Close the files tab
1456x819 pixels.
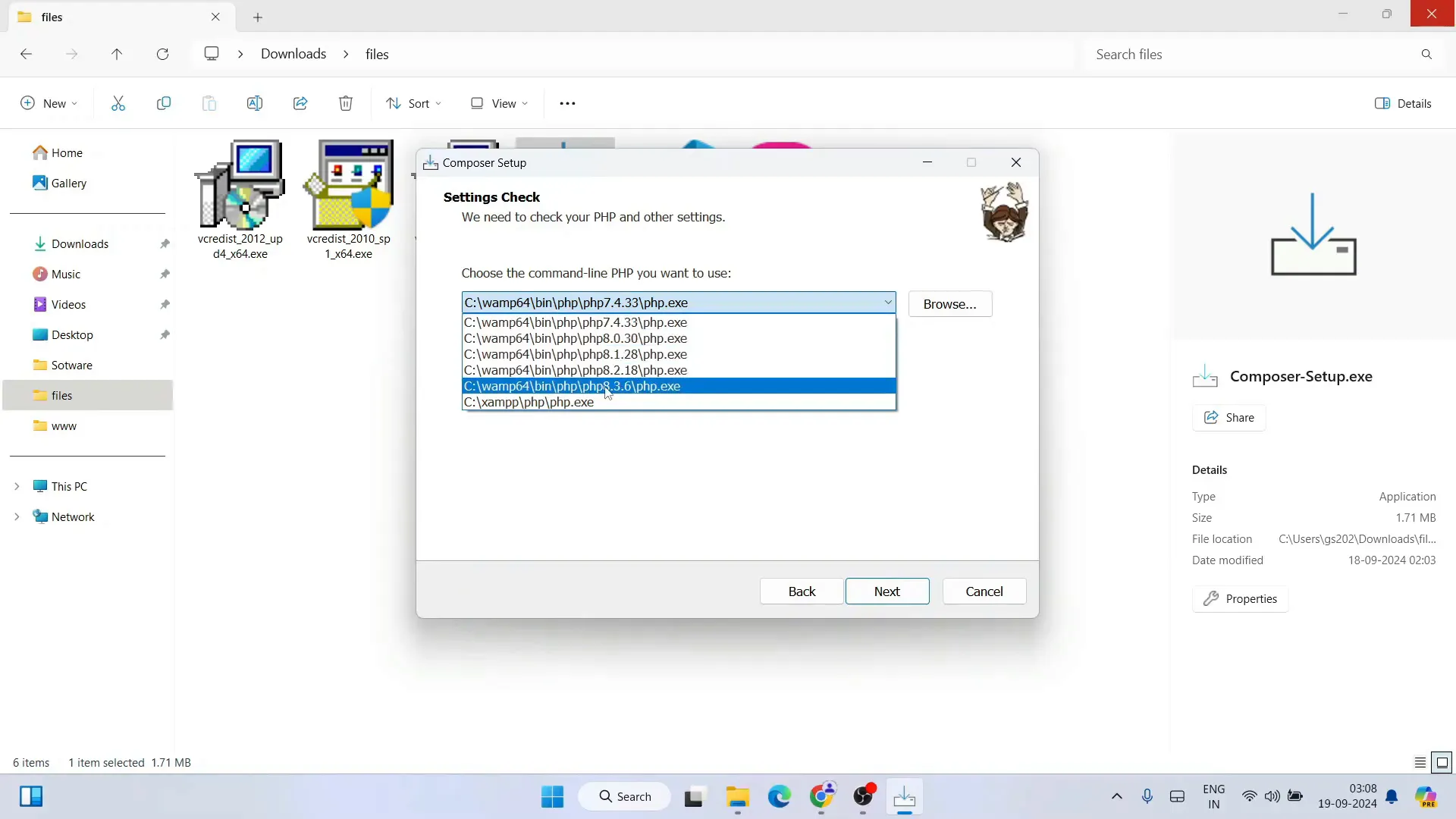point(216,17)
